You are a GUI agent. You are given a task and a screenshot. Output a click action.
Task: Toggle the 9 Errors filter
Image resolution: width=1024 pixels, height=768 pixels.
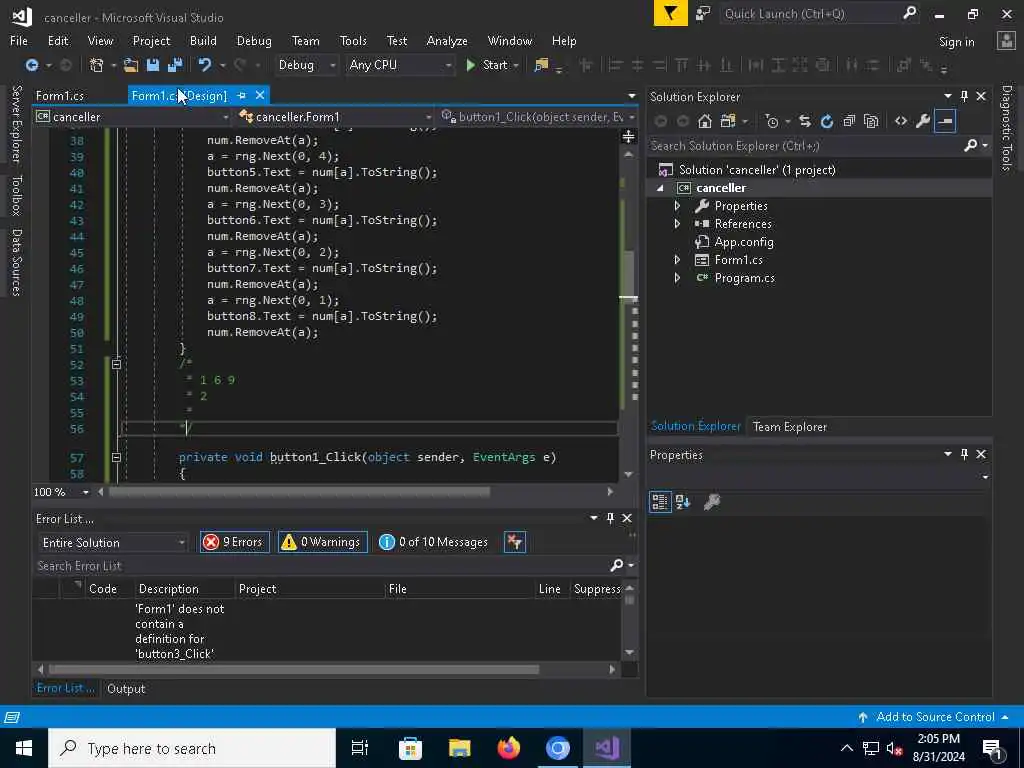[234, 542]
